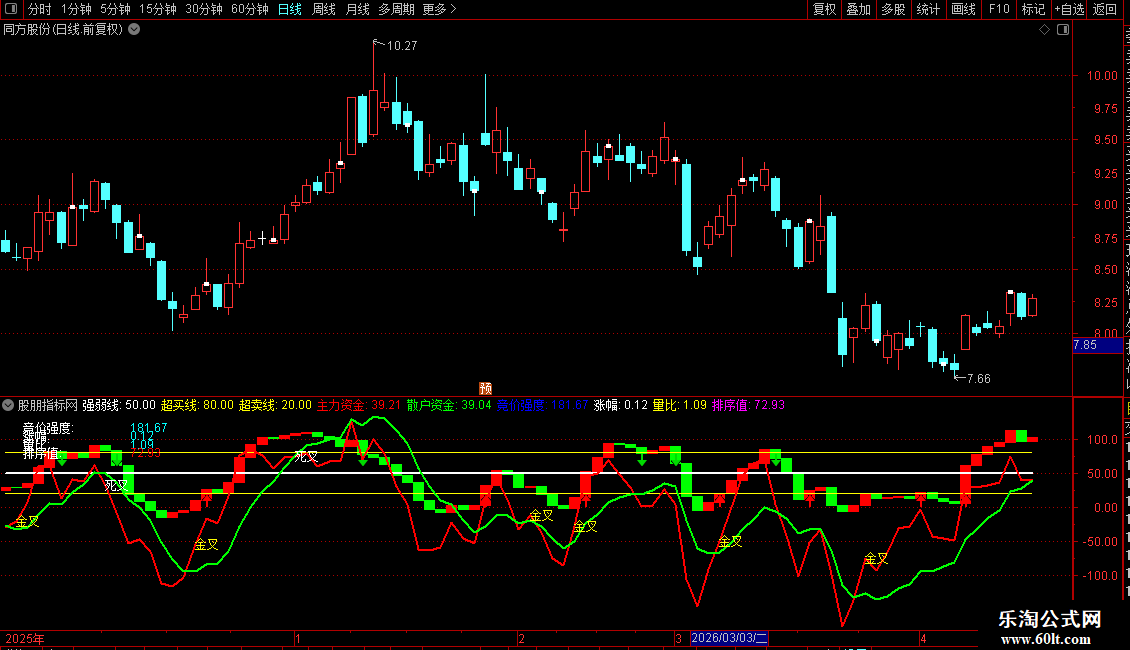Viewport: 1130px width, 650px height.
Task: Click the 2025年 label on time axis
Action: click(25, 638)
